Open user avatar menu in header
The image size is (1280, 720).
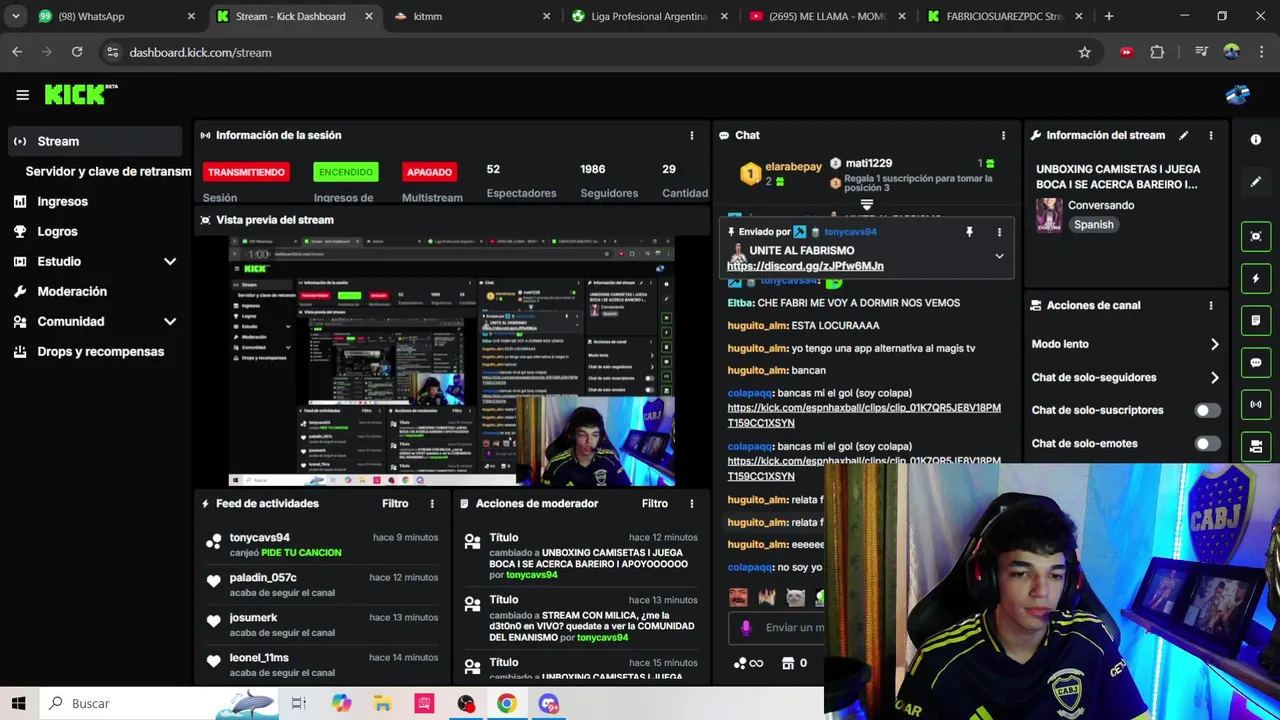[x=1237, y=95]
